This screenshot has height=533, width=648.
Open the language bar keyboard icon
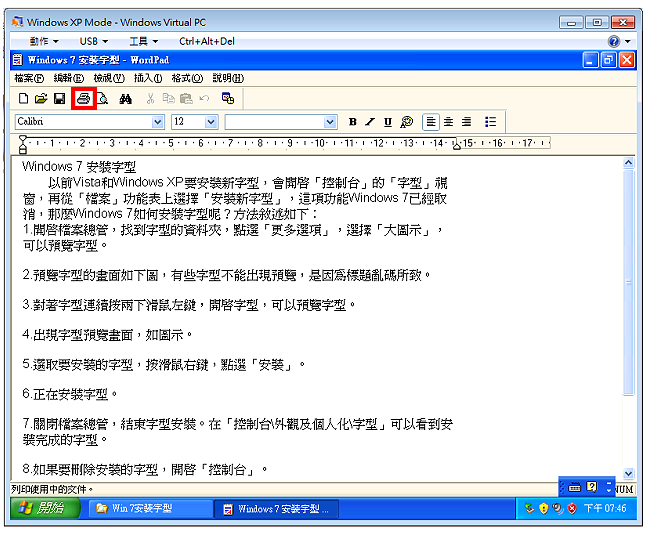click(574, 488)
